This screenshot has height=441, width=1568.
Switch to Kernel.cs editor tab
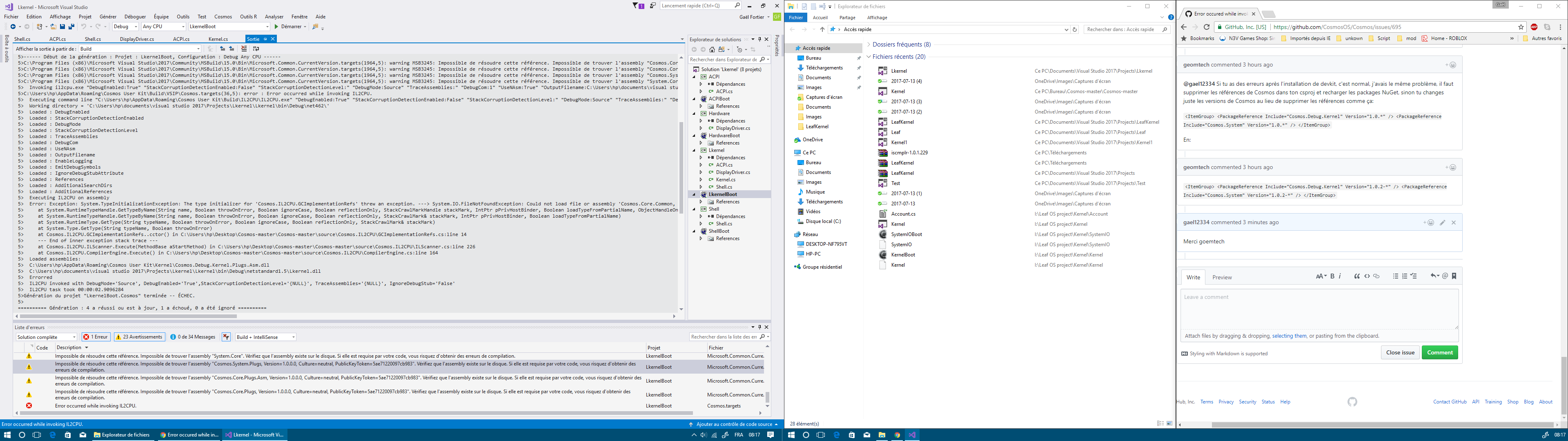pos(218,39)
